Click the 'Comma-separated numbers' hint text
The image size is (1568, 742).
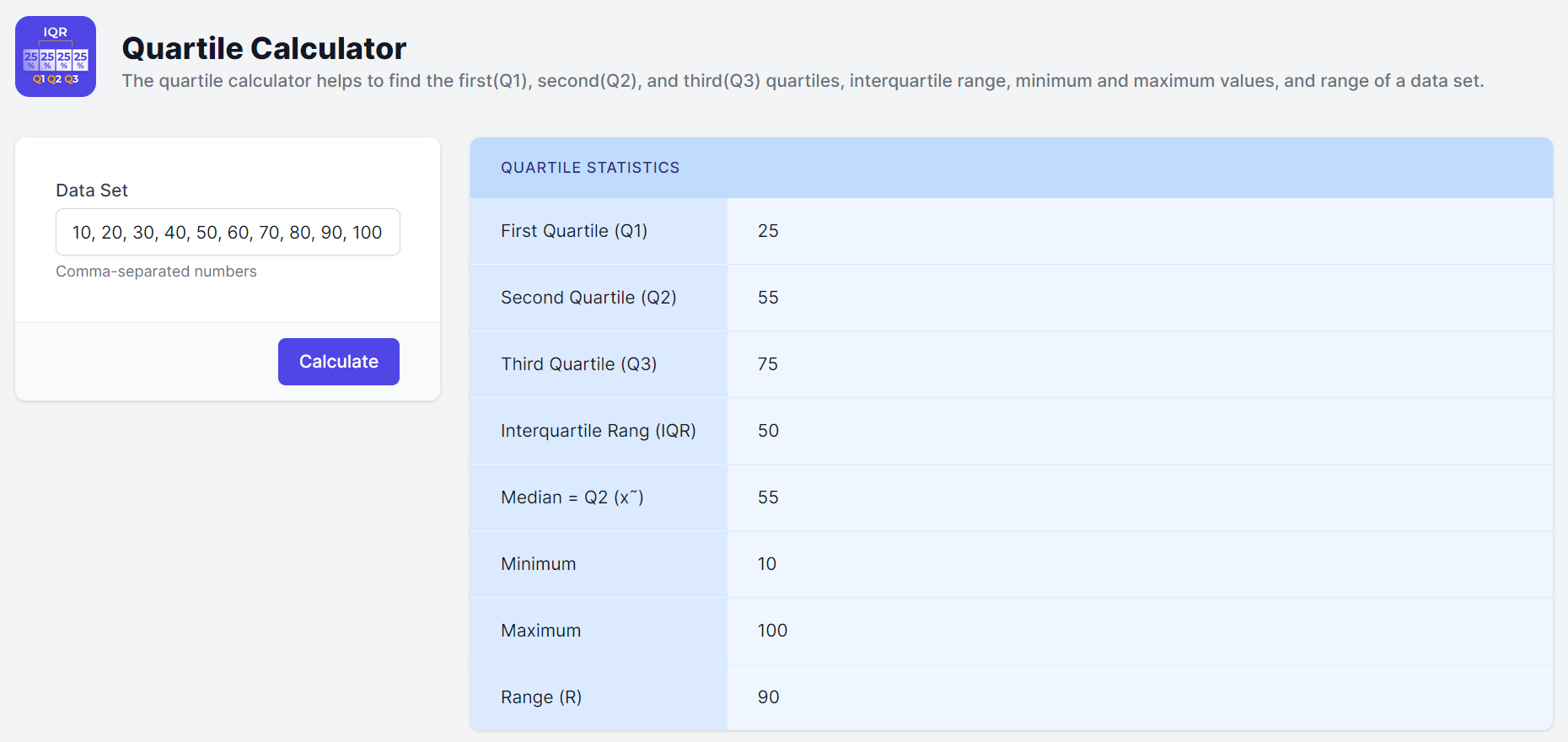pyautogui.click(x=156, y=272)
